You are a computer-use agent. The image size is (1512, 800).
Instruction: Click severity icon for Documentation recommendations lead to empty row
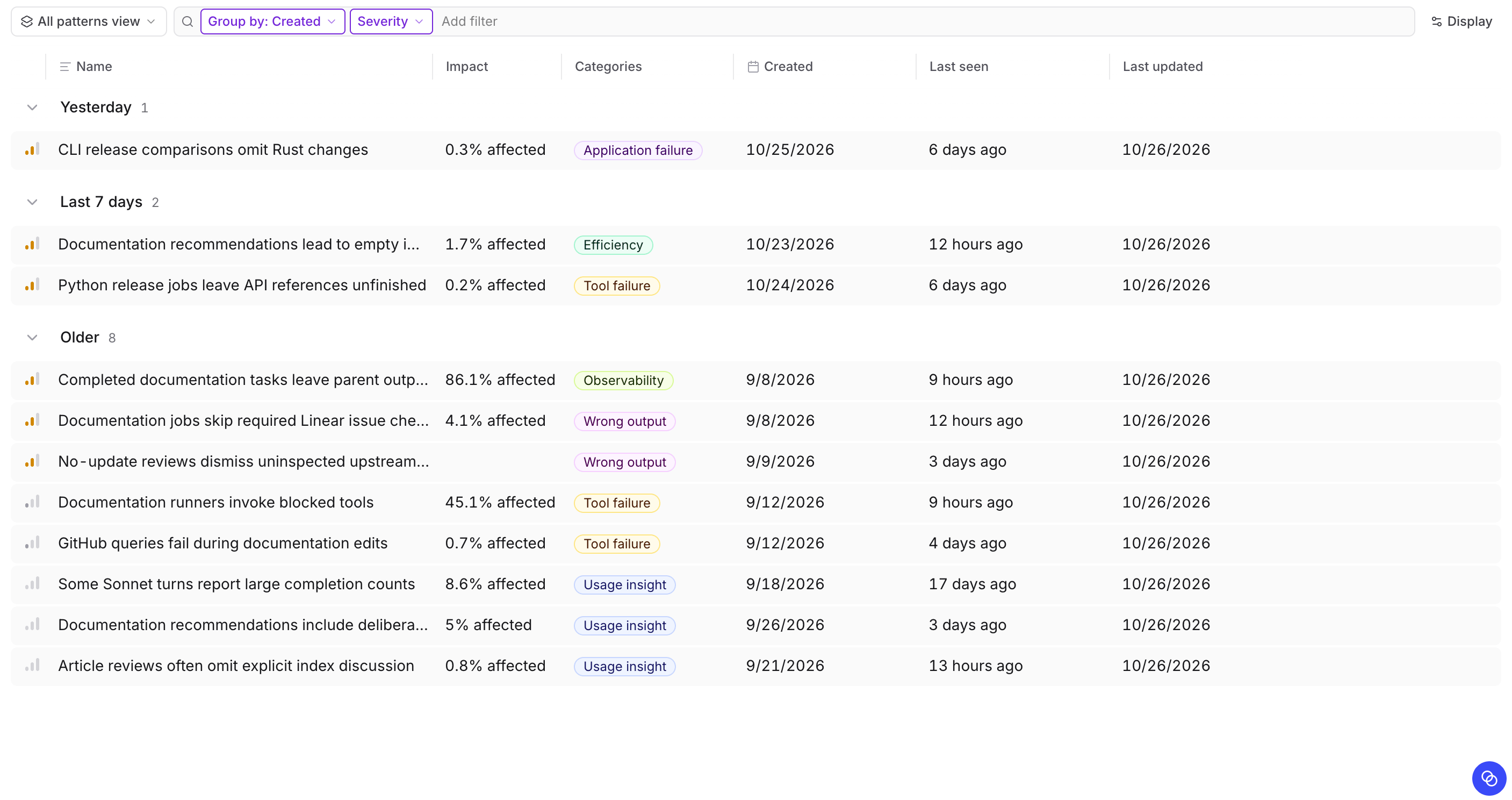(32, 244)
